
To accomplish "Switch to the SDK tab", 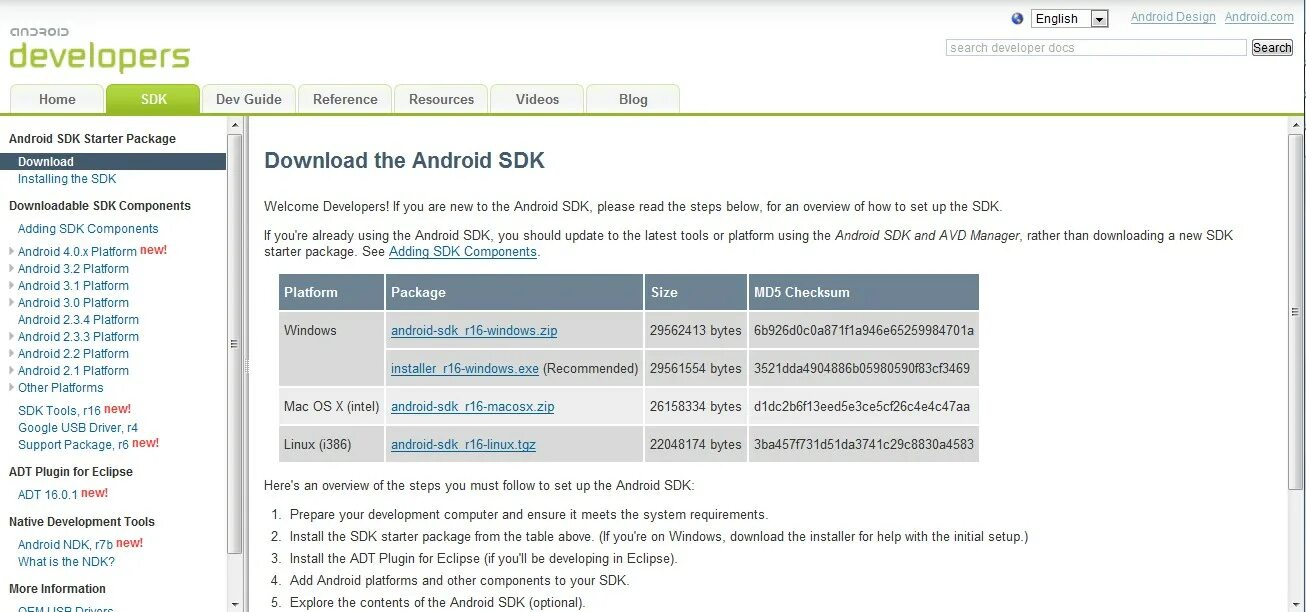I will 153,99.
